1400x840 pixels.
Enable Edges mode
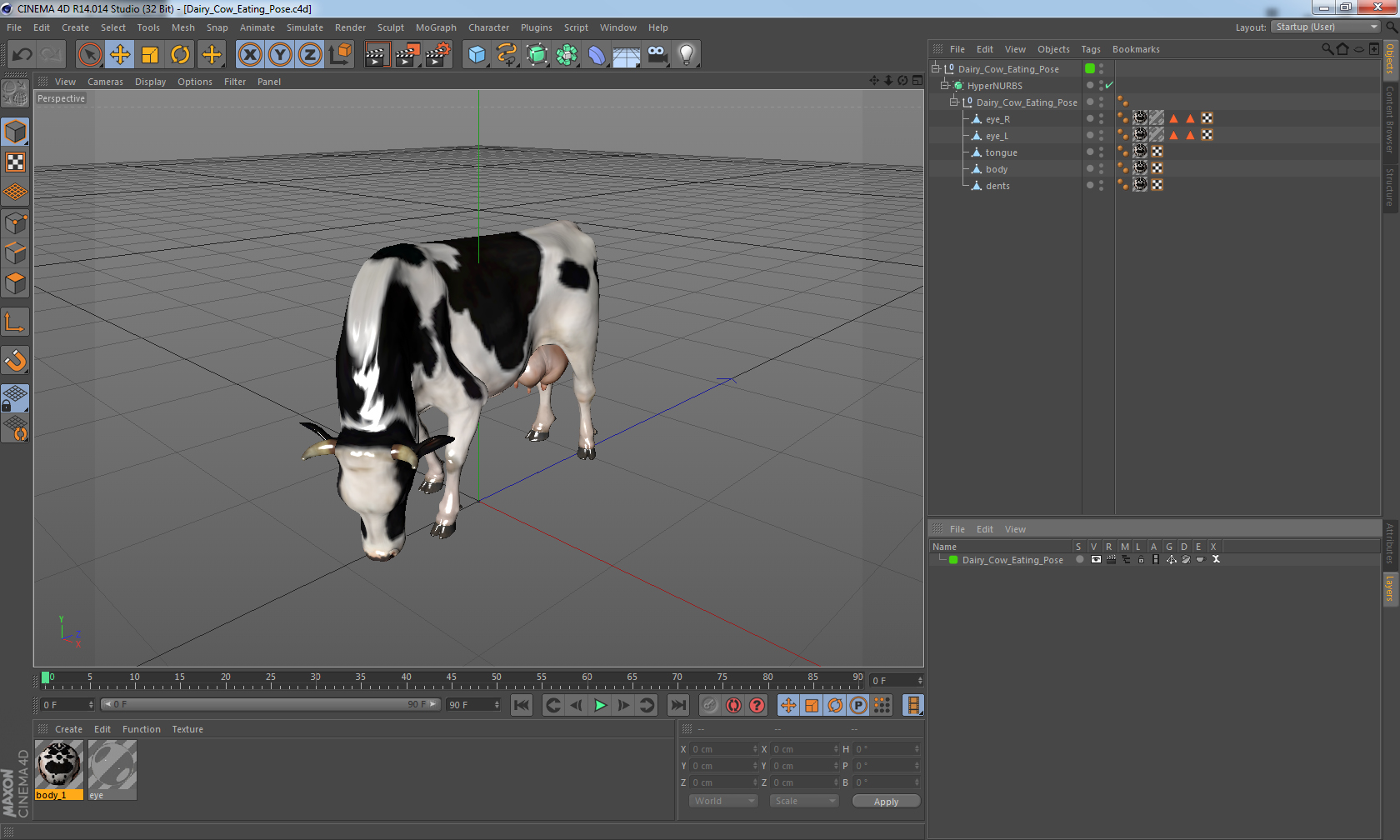(x=15, y=252)
